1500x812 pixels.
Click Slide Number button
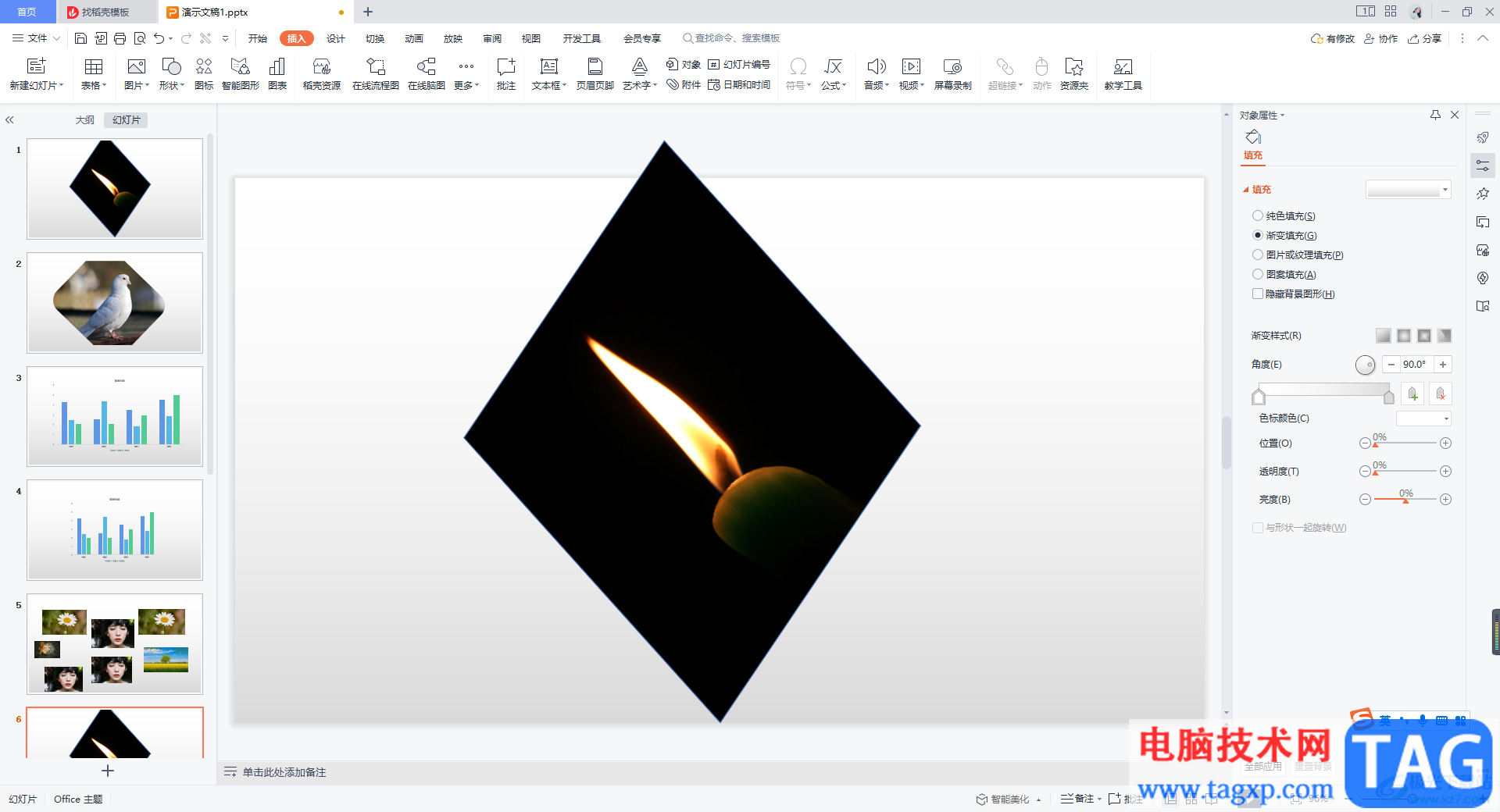click(x=739, y=65)
